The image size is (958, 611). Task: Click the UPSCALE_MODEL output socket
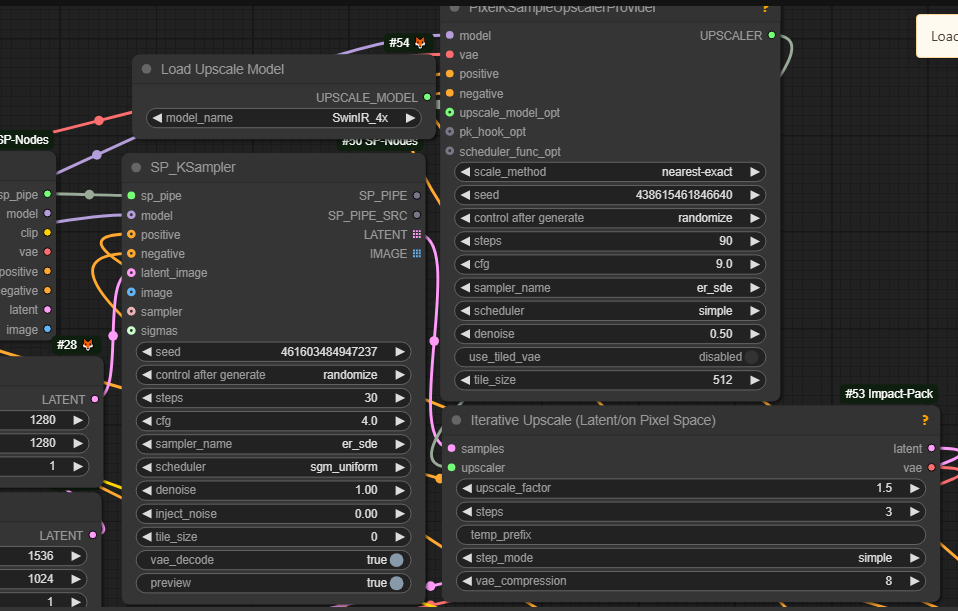427,97
